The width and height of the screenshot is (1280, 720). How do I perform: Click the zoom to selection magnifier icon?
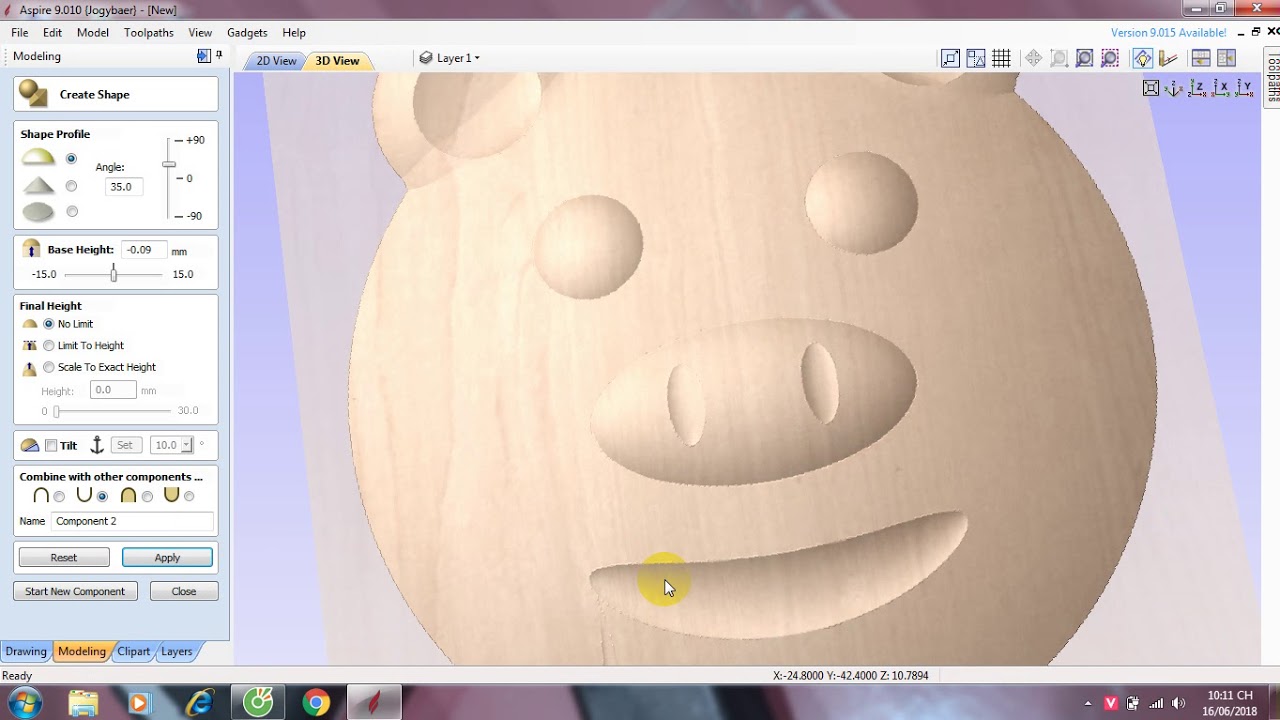coord(1110,58)
